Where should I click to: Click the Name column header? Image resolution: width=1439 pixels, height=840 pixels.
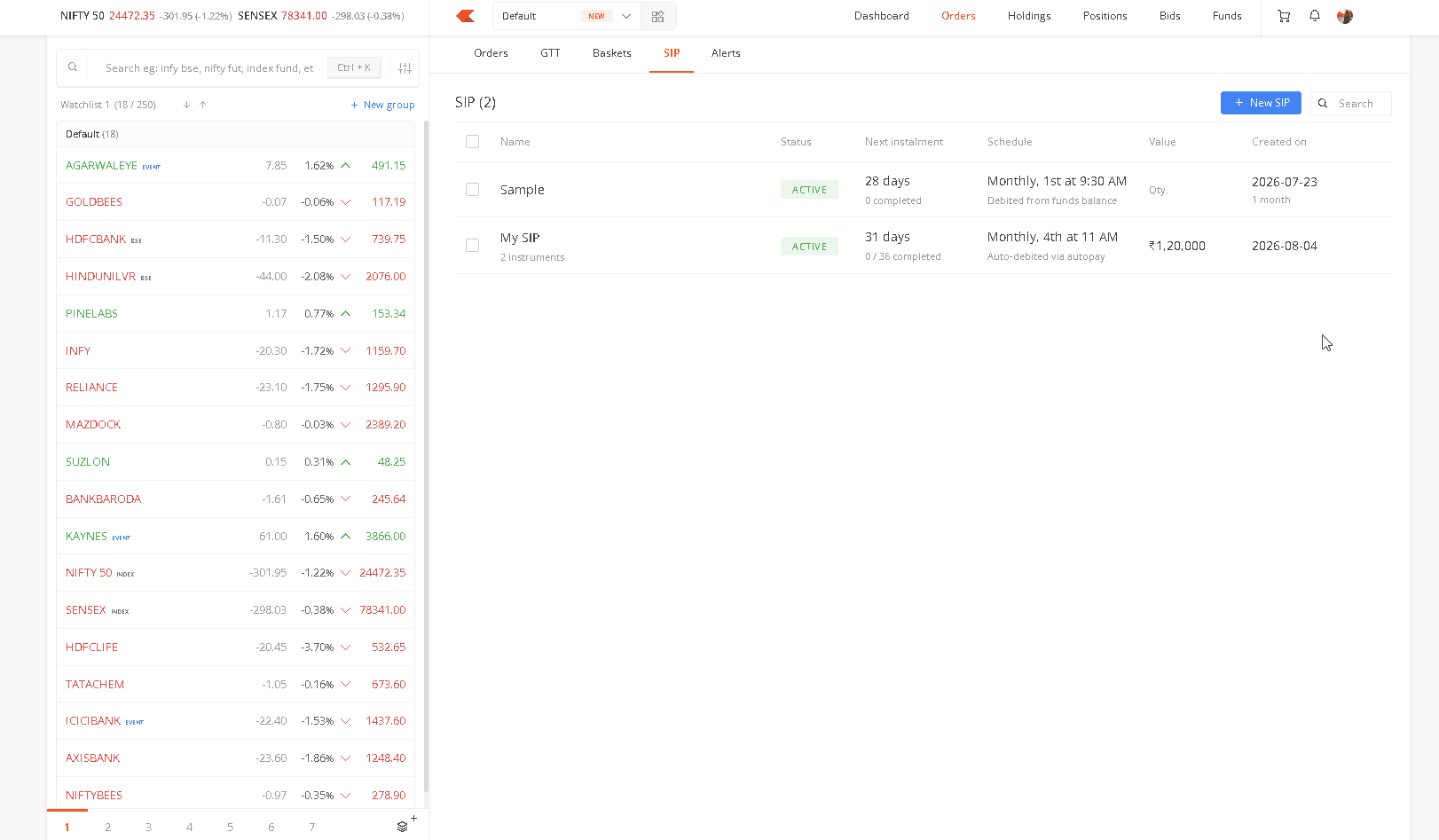[x=515, y=142]
